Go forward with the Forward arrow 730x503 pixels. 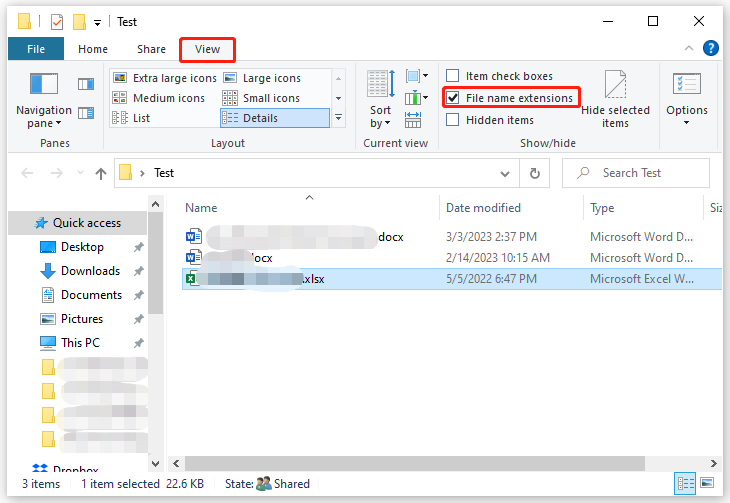57,173
